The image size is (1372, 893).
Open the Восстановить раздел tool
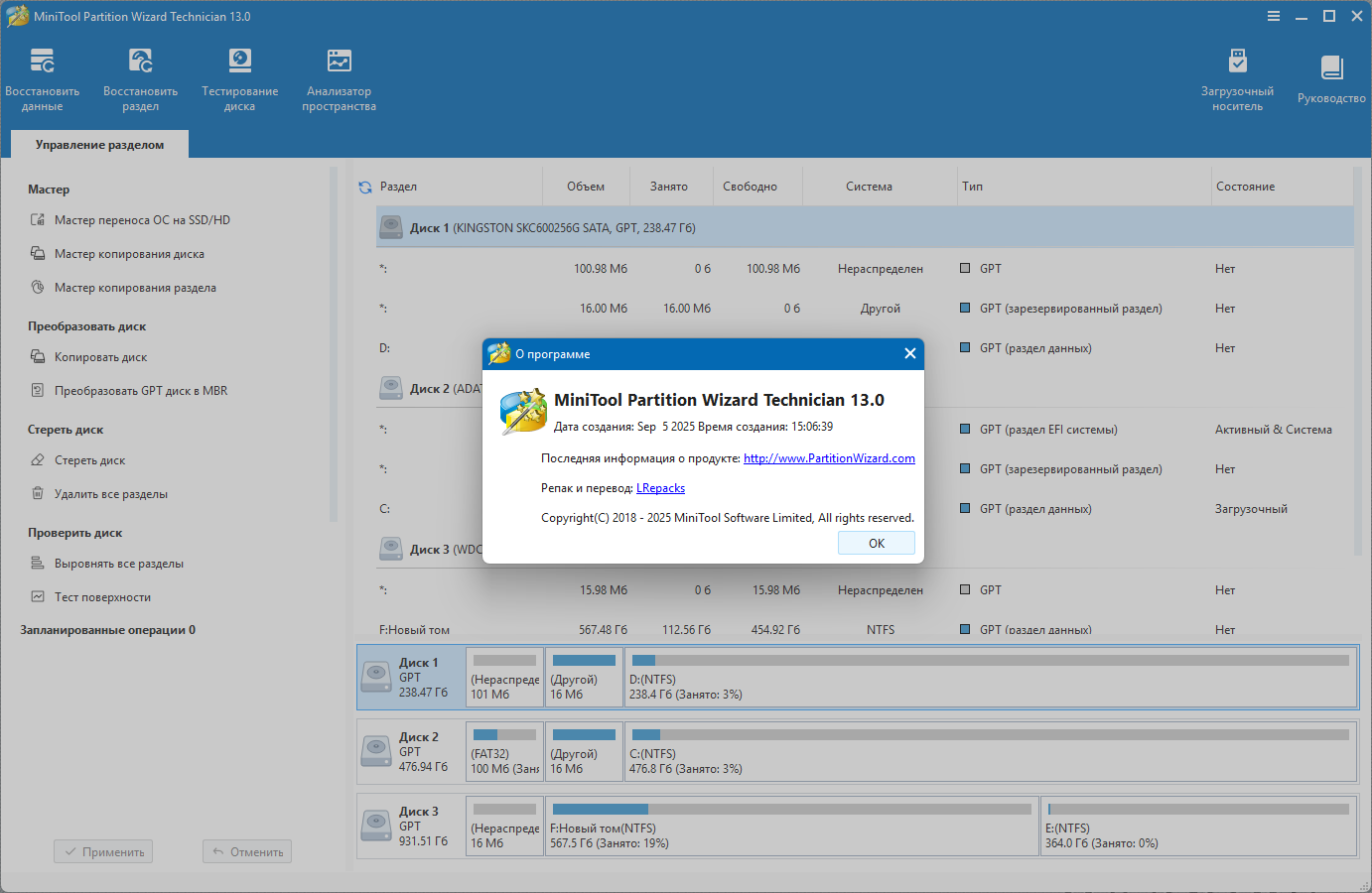(140, 79)
